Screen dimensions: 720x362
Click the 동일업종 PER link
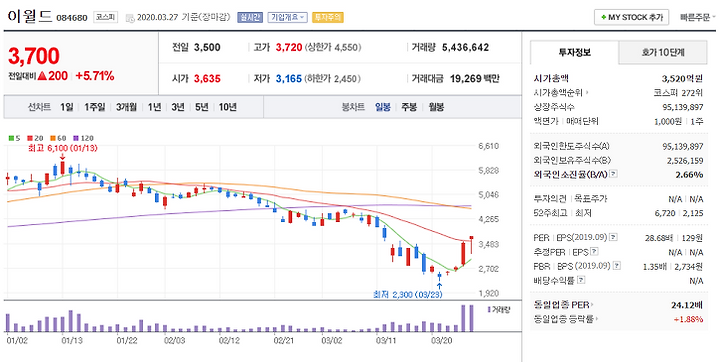[x=562, y=305]
